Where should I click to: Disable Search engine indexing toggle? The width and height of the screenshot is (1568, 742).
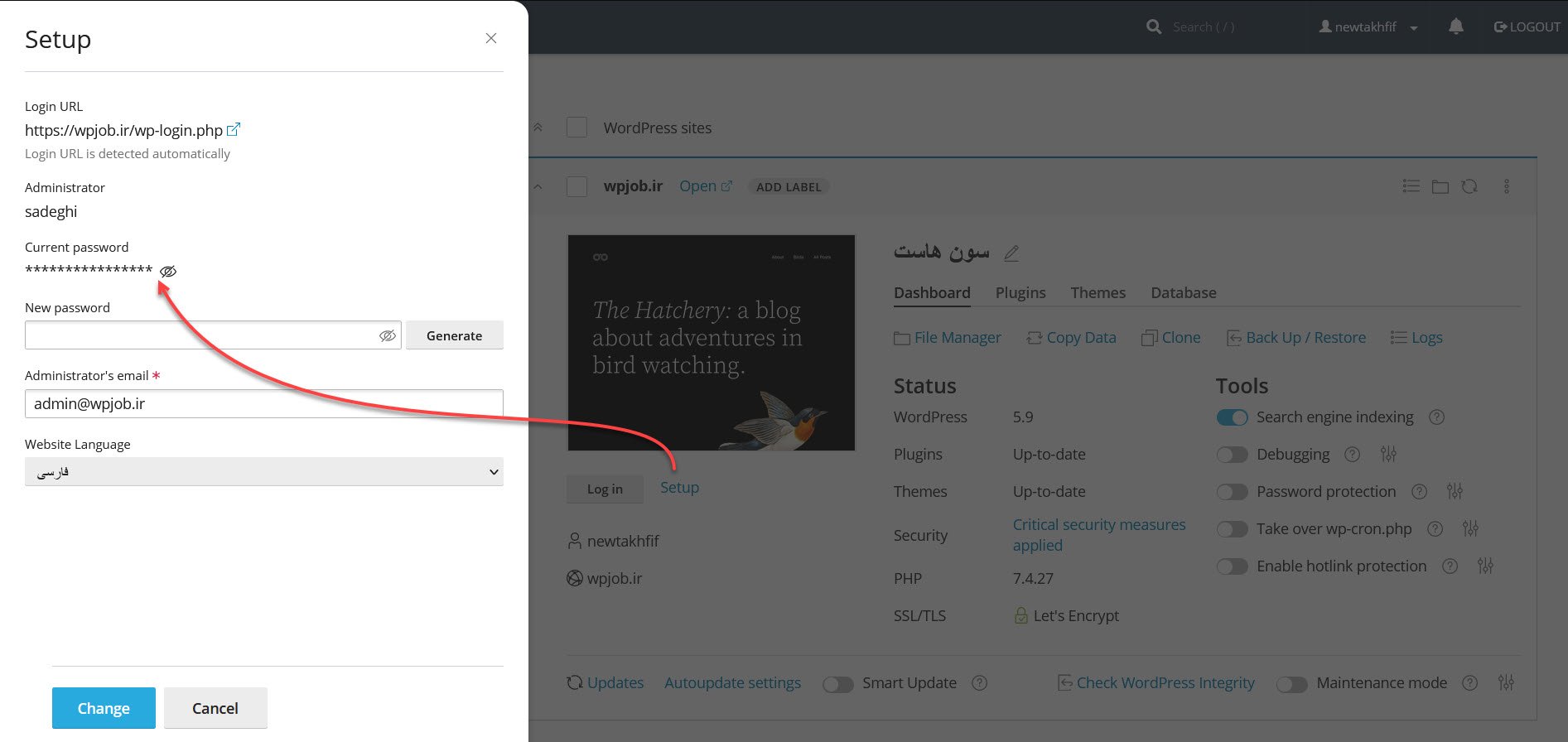(x=1232, y=417)
